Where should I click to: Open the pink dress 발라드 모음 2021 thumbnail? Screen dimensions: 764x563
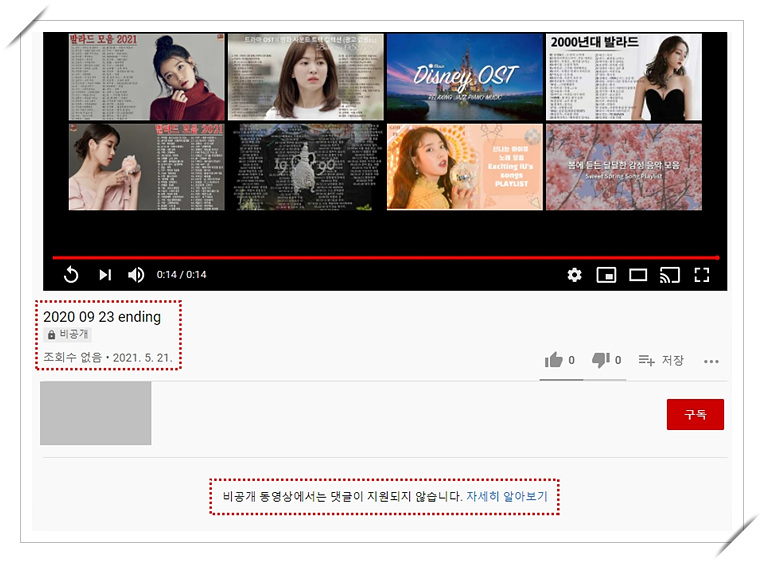pos(147,167)
